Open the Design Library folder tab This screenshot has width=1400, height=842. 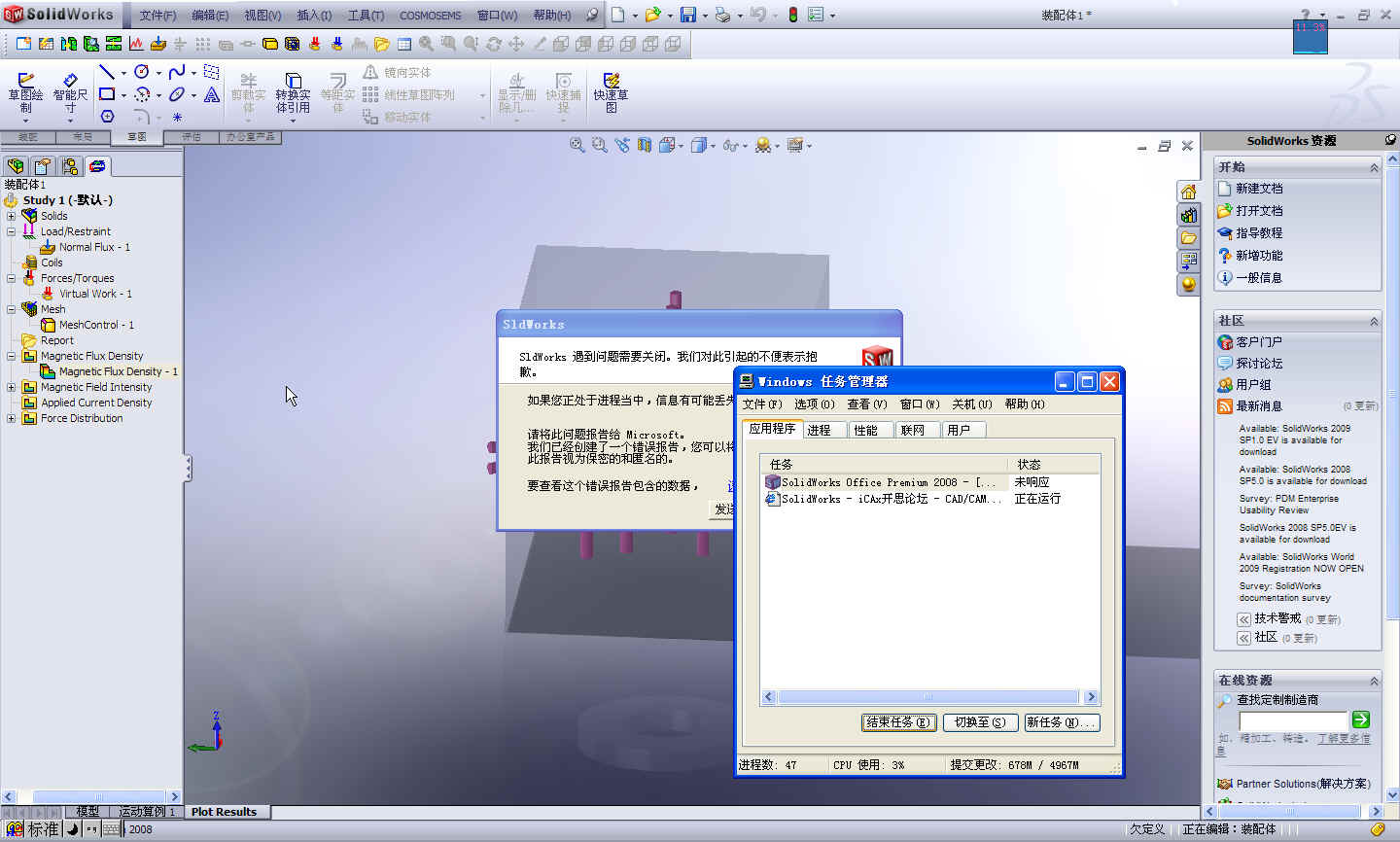pyautogui.click(x=1188, y=238)
